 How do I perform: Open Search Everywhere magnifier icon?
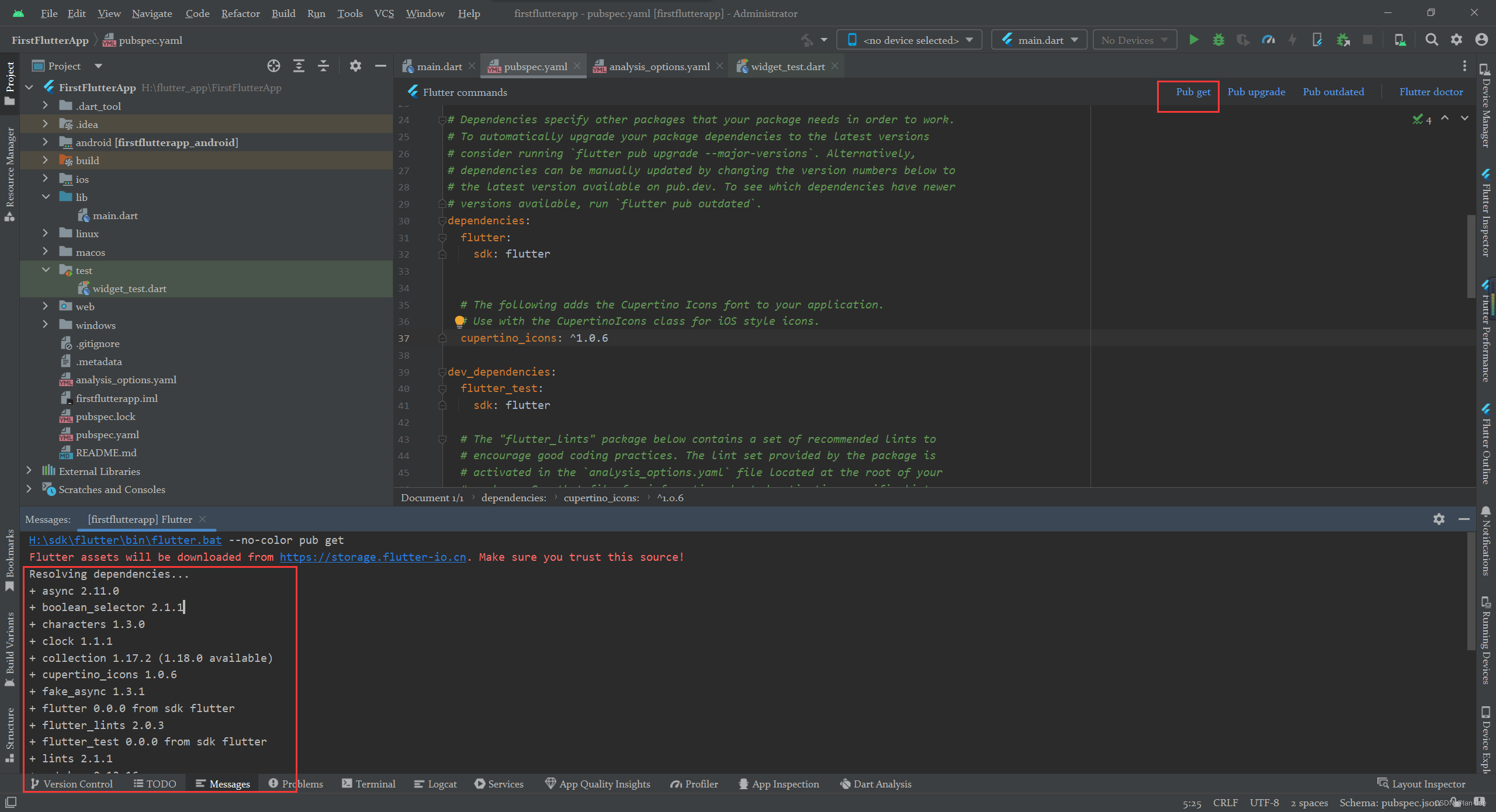pos(1432,39)
